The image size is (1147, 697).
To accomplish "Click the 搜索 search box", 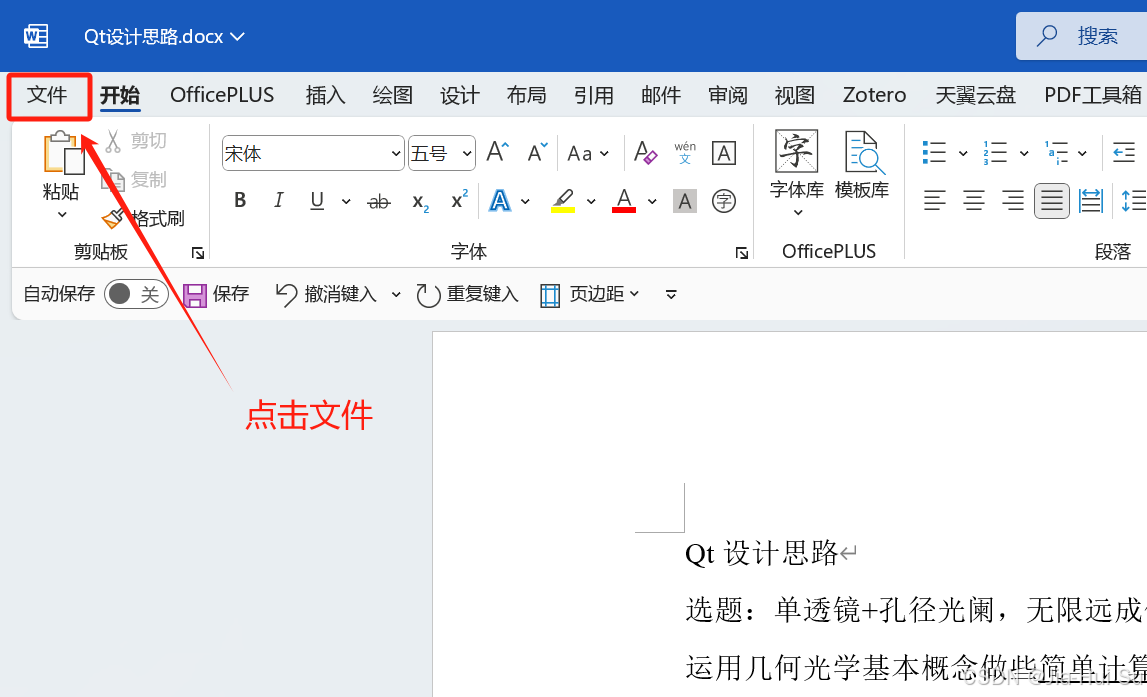I will tap(1081, 36).
